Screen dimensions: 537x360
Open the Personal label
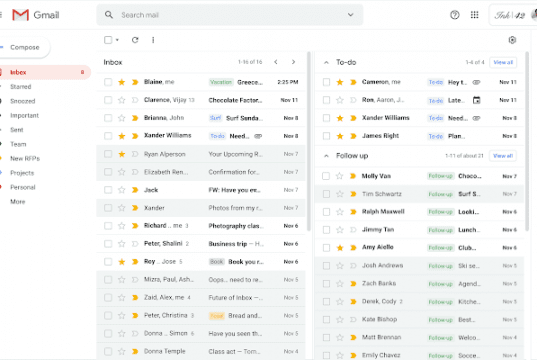pos(23,187)
